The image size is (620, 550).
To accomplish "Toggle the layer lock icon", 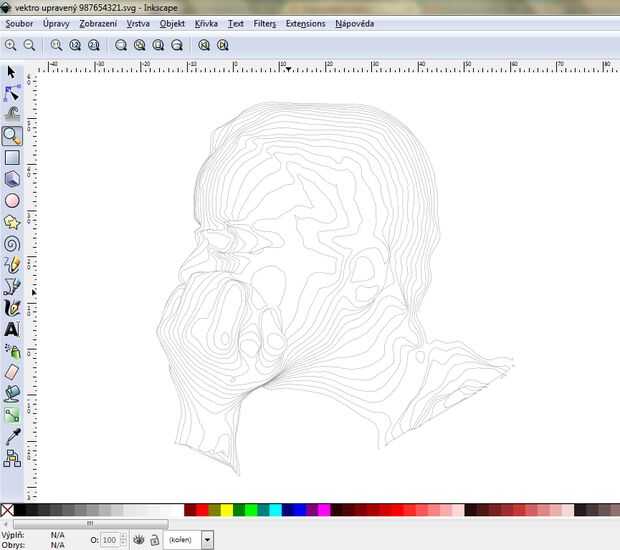I will (155, 540).
